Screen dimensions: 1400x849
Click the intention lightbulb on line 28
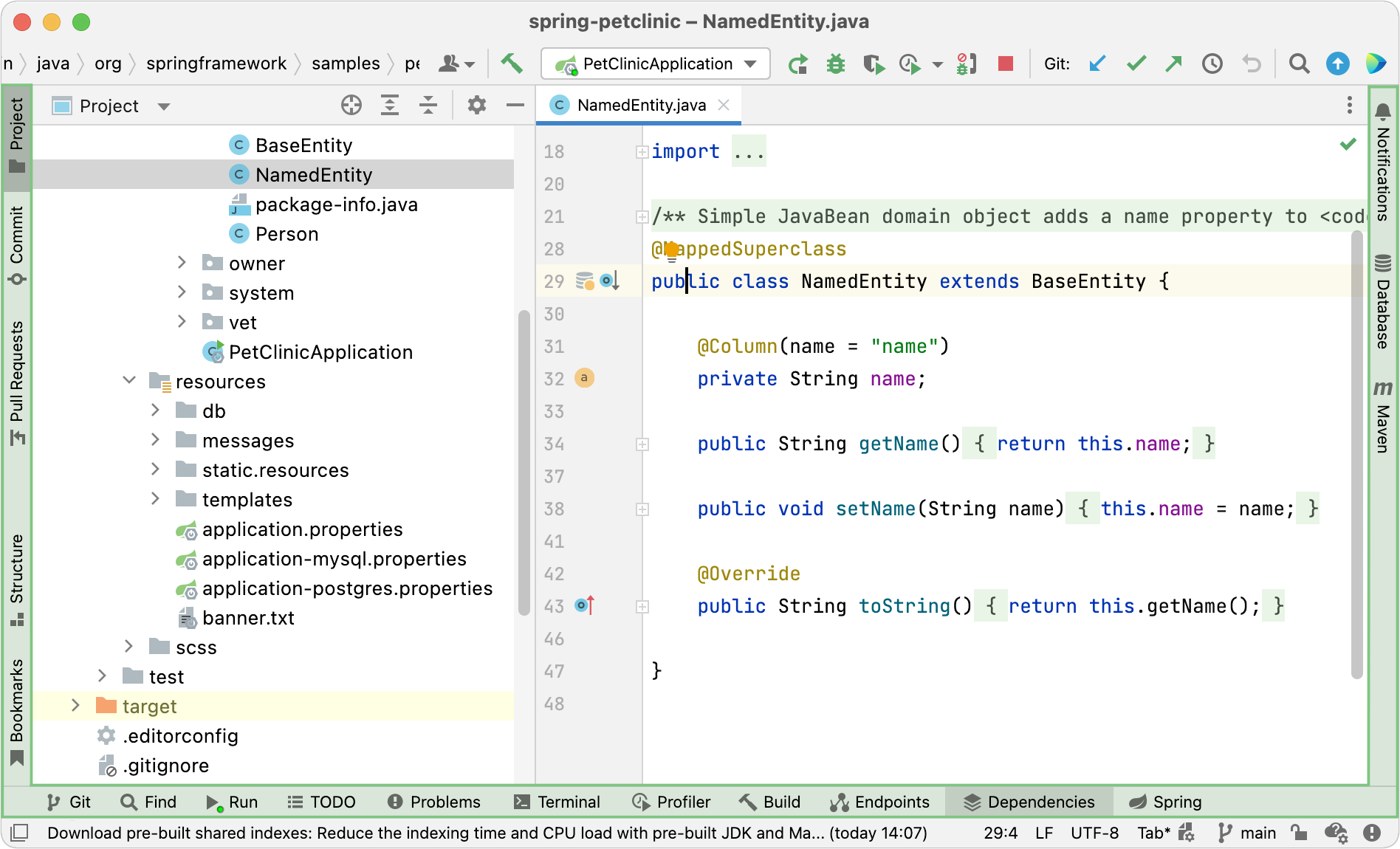pyautogui.click(x=671, y=251)
